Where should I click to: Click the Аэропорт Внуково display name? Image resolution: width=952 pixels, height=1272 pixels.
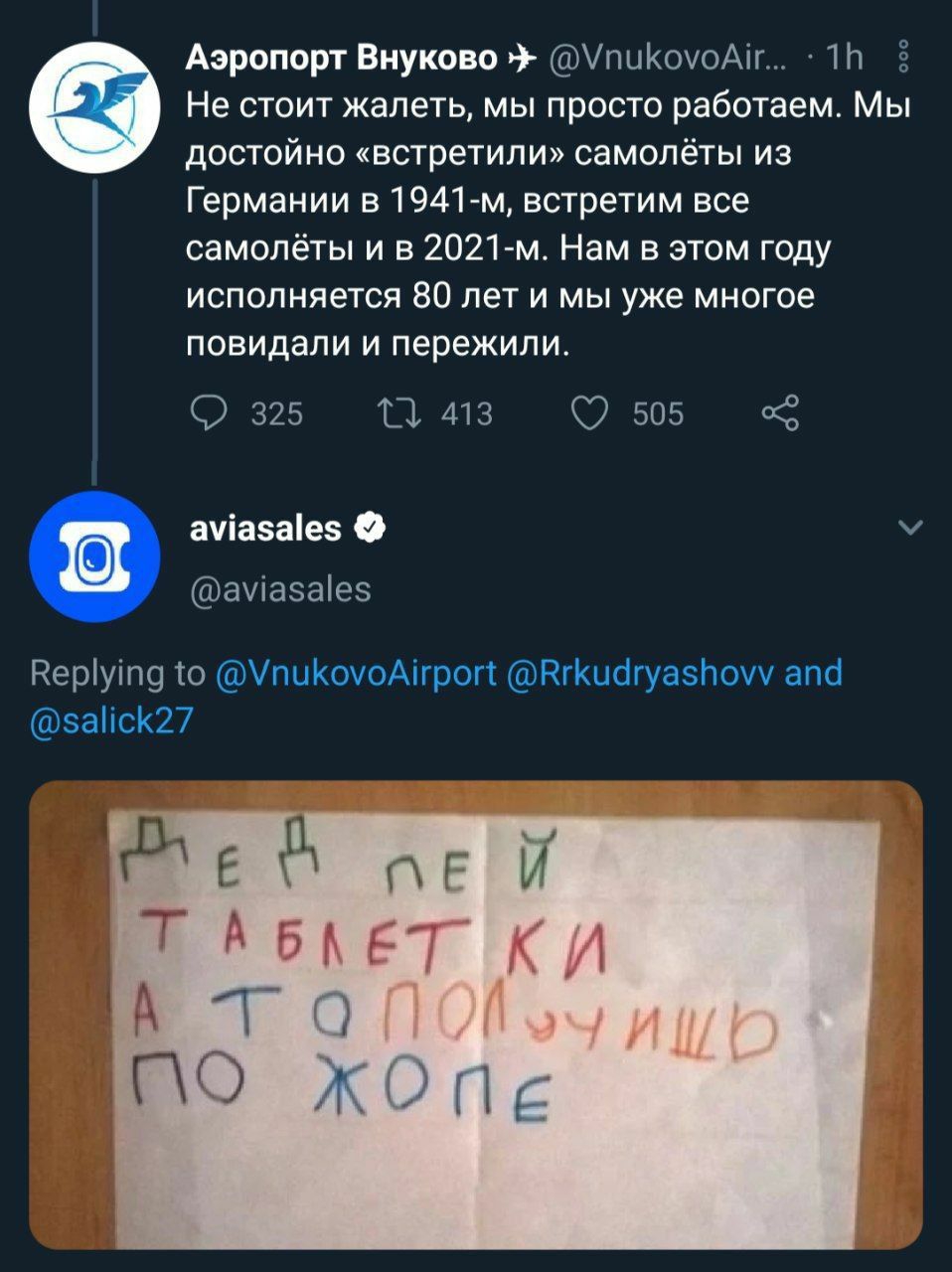tap(343, 60)
